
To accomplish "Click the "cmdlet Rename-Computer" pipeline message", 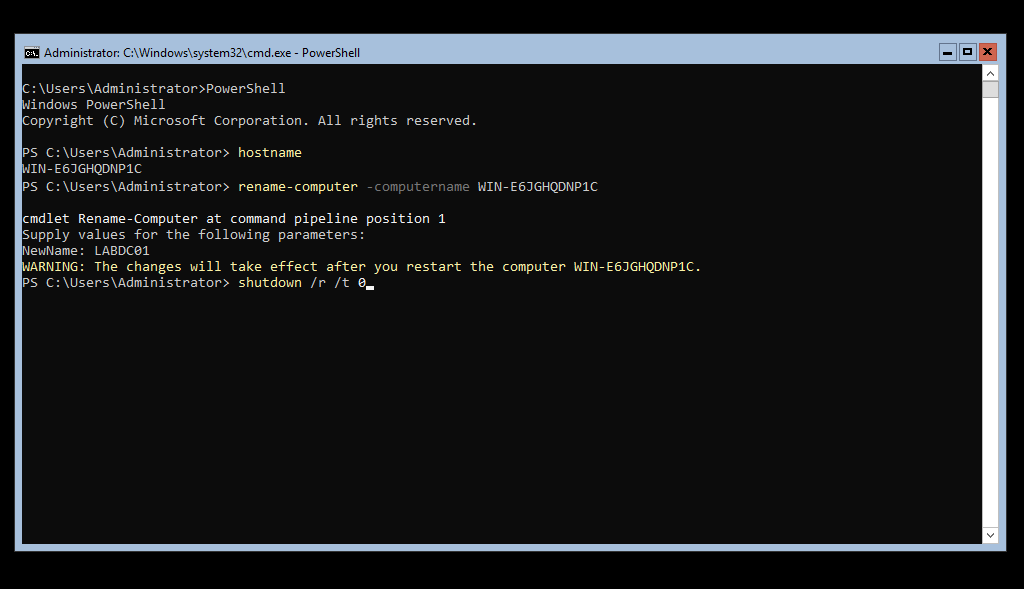I will pos(233,219).
